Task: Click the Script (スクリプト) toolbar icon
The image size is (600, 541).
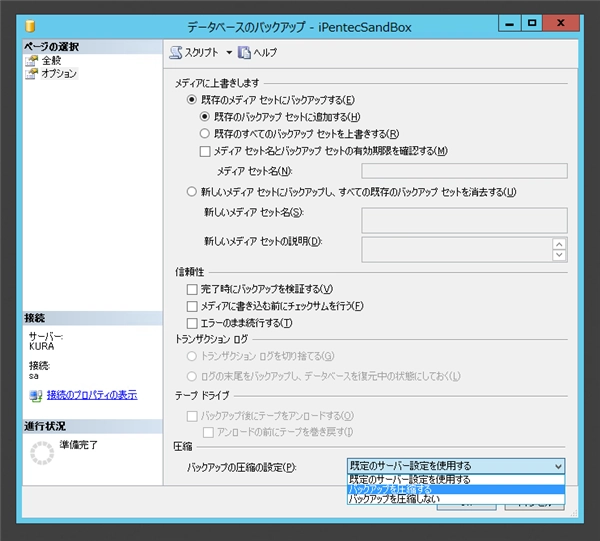Action: [x=176, y=52]
